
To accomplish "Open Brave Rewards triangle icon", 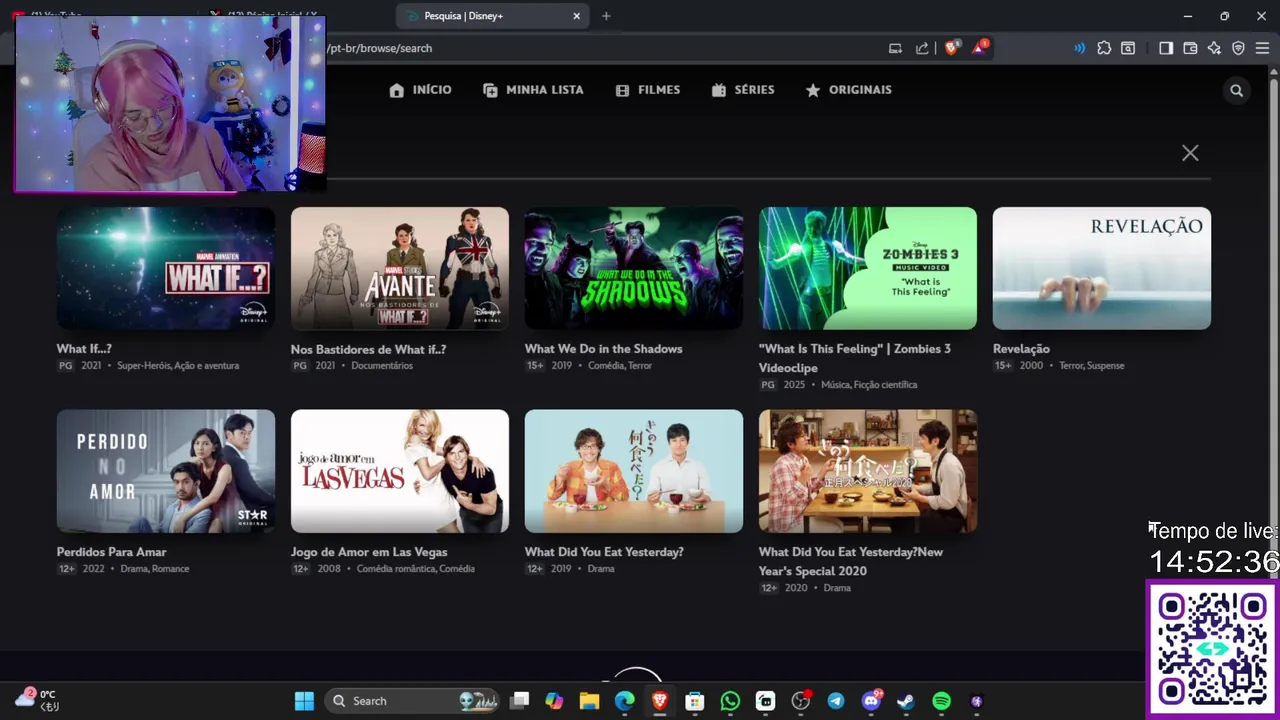I will (x=979, y=47).
